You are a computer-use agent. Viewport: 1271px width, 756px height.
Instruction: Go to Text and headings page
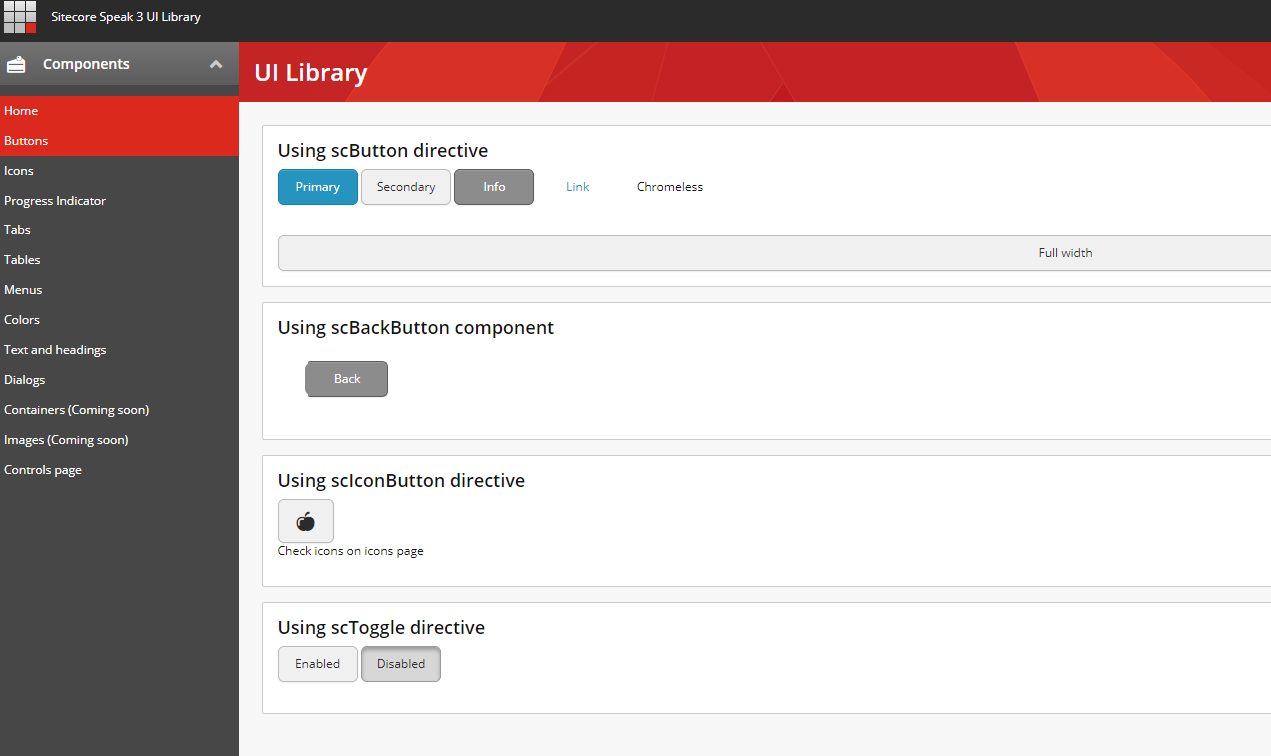tap(55, 349)
